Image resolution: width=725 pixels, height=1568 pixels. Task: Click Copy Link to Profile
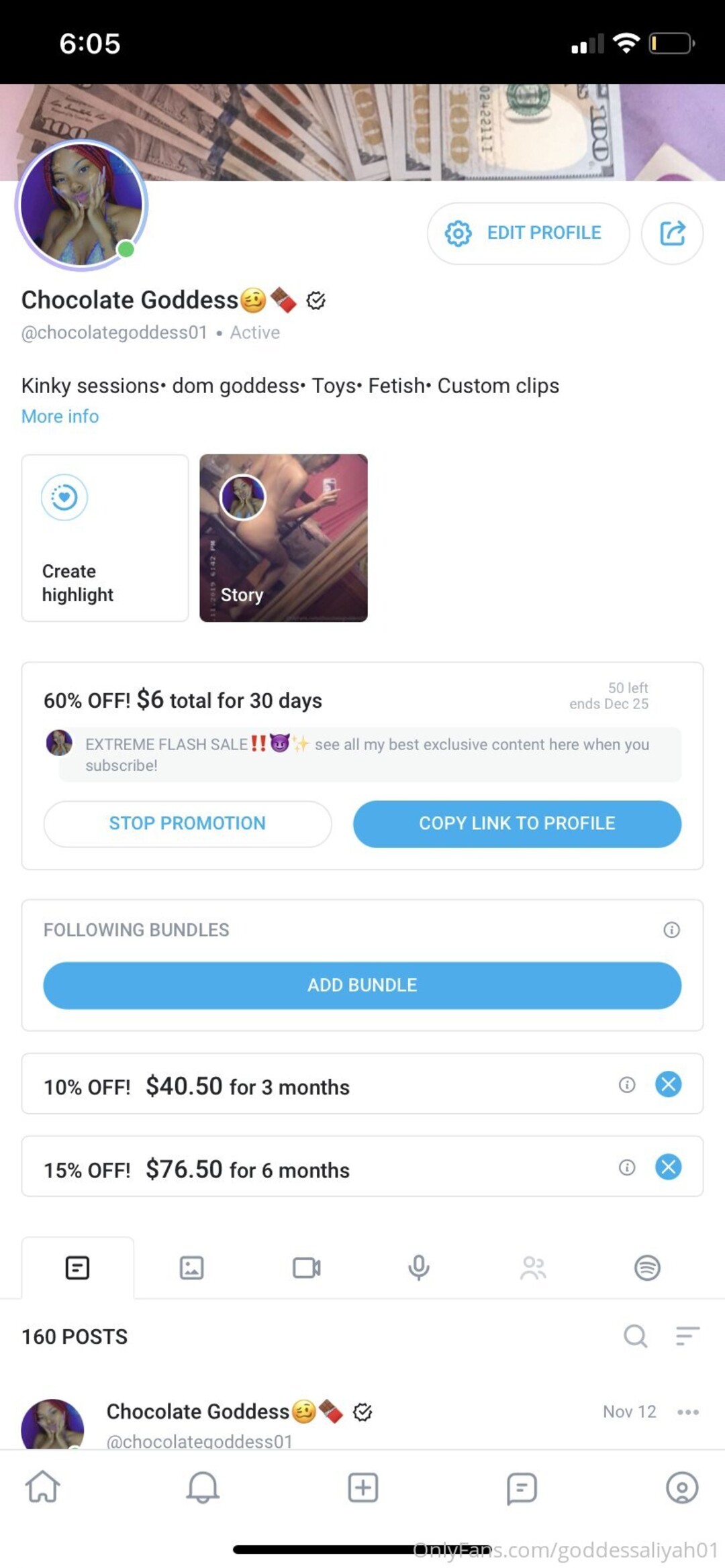coord(517,823)
